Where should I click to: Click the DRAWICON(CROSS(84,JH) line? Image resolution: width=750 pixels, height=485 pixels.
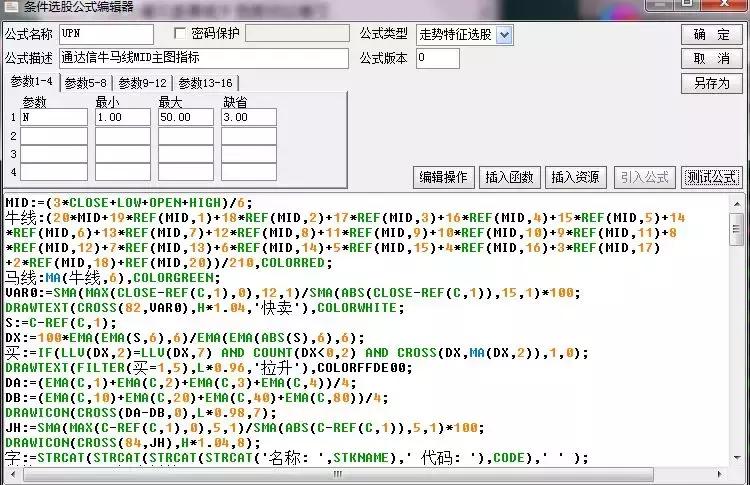[x=133, y=443]
